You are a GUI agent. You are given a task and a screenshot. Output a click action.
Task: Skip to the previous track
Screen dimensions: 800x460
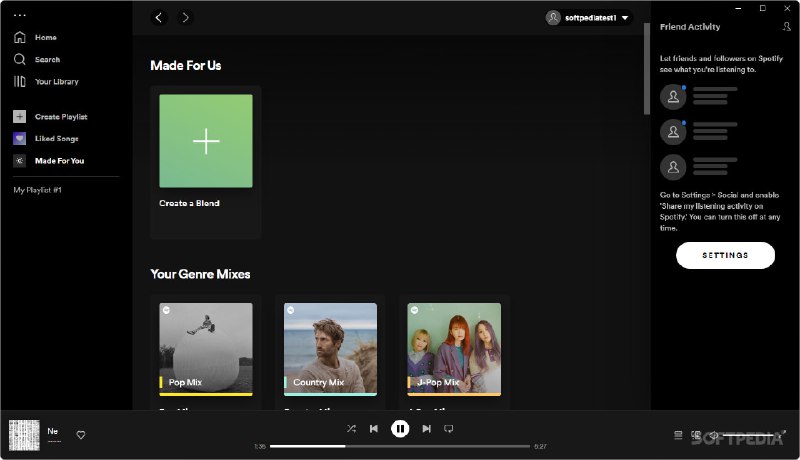pos(374,429)
